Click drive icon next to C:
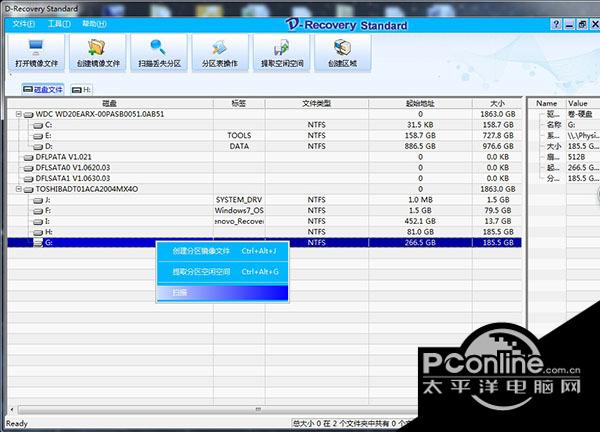The height and width of the screenshot is (432, 600). [x=38, y=125]
